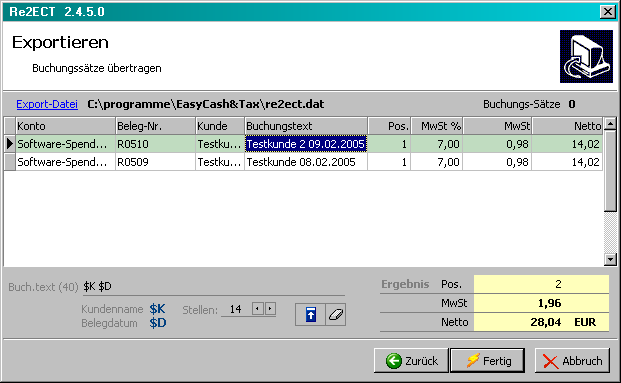Click the Ergebnis Netto total 28,04

(545, 322)
